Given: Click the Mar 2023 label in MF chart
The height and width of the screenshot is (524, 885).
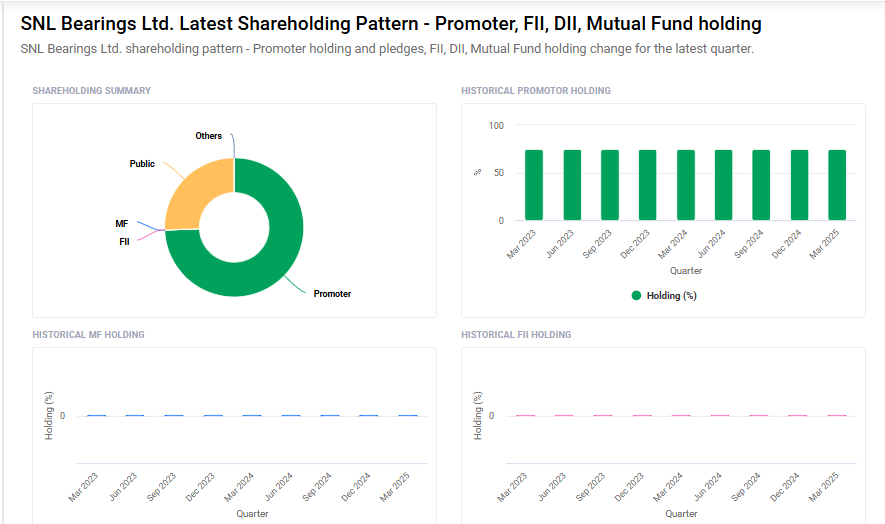Looking at the screenshot, I should (83, 487).
